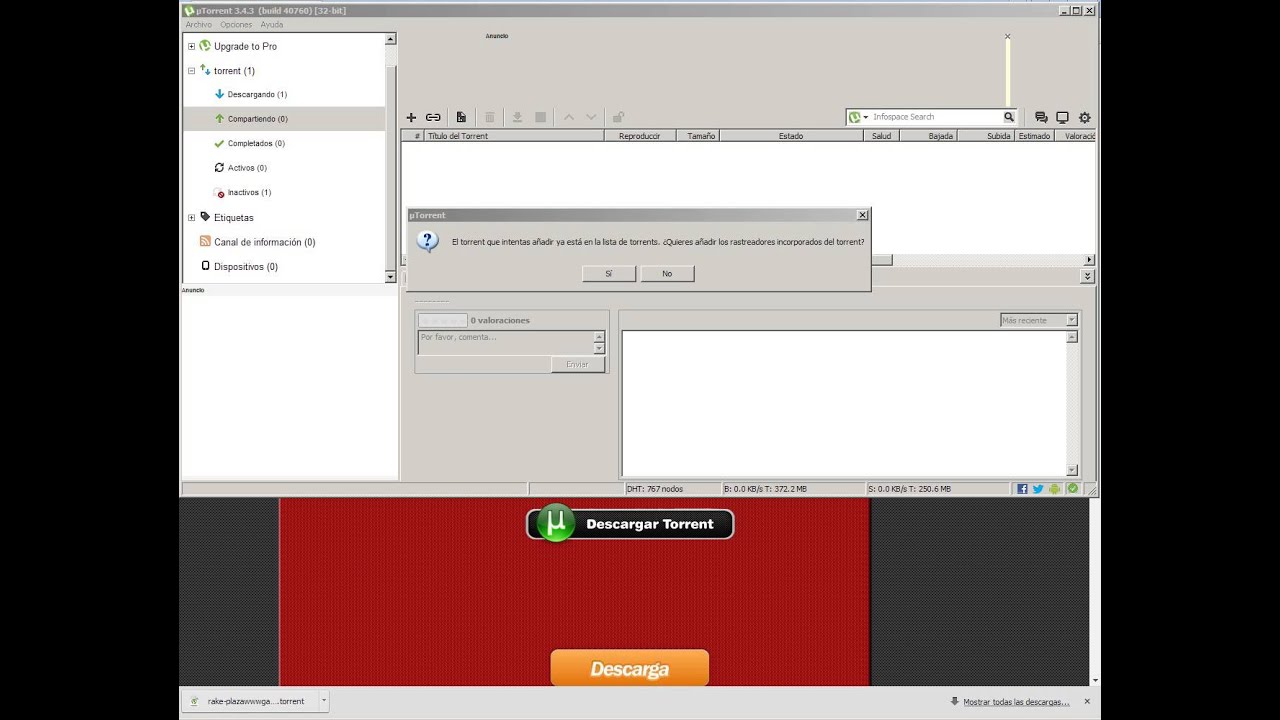Screen dimensions: 1280x720
Task: Click the Stop square toolbar icon
Action: 540,117
